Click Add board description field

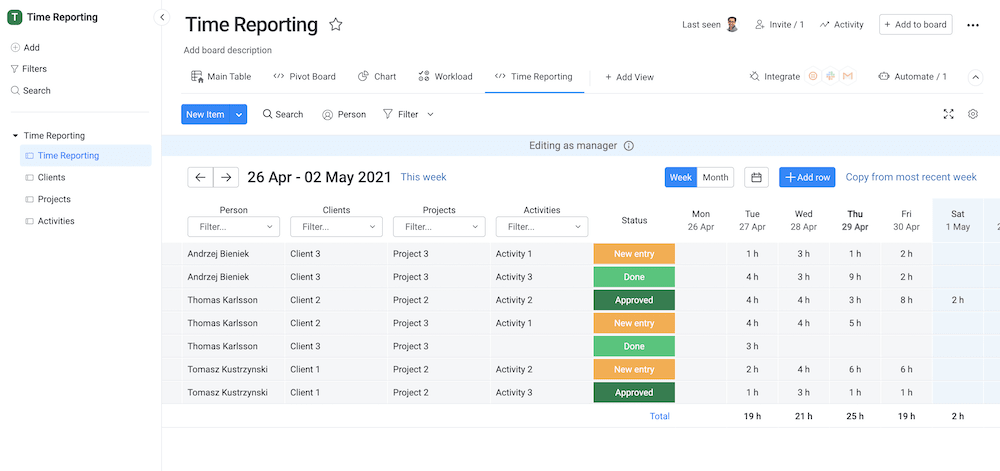[x=228, y=50]
